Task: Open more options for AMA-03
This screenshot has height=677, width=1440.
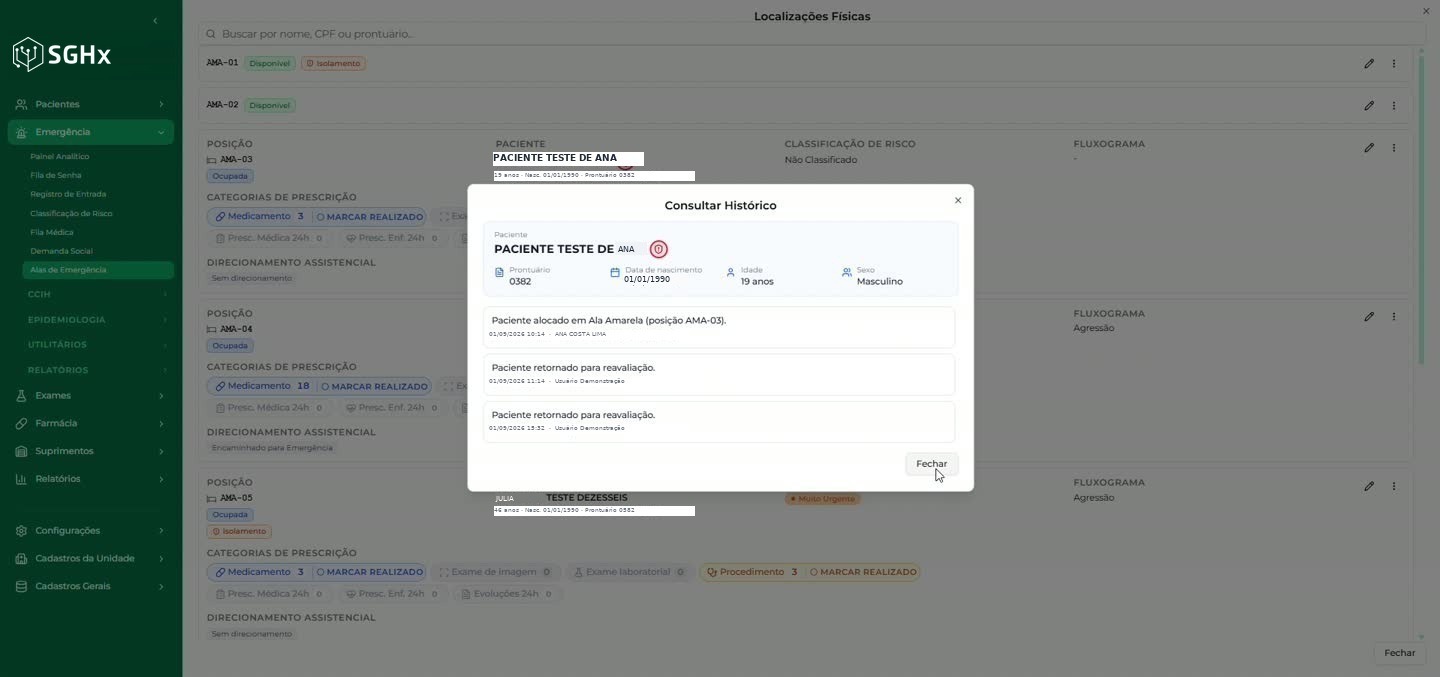Action: tap(1394, 147)
